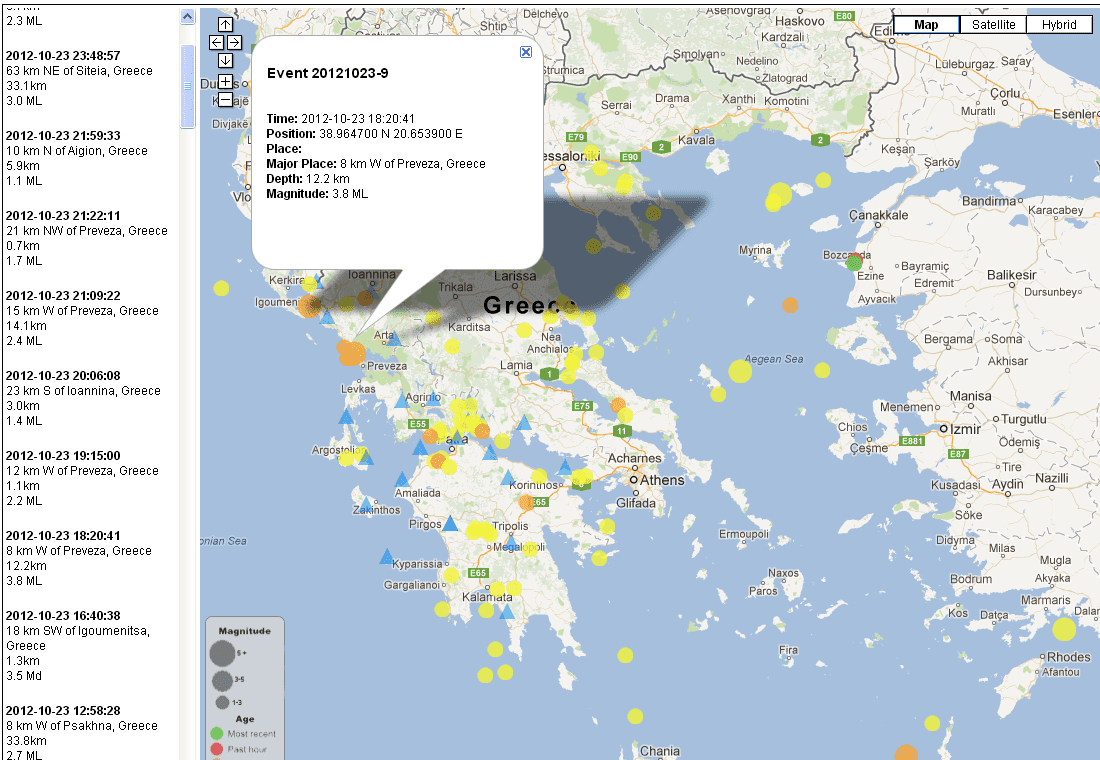
Task: Click the orange marker south of Korinthos
Action: pyautogui.click(x=526, y=502)
